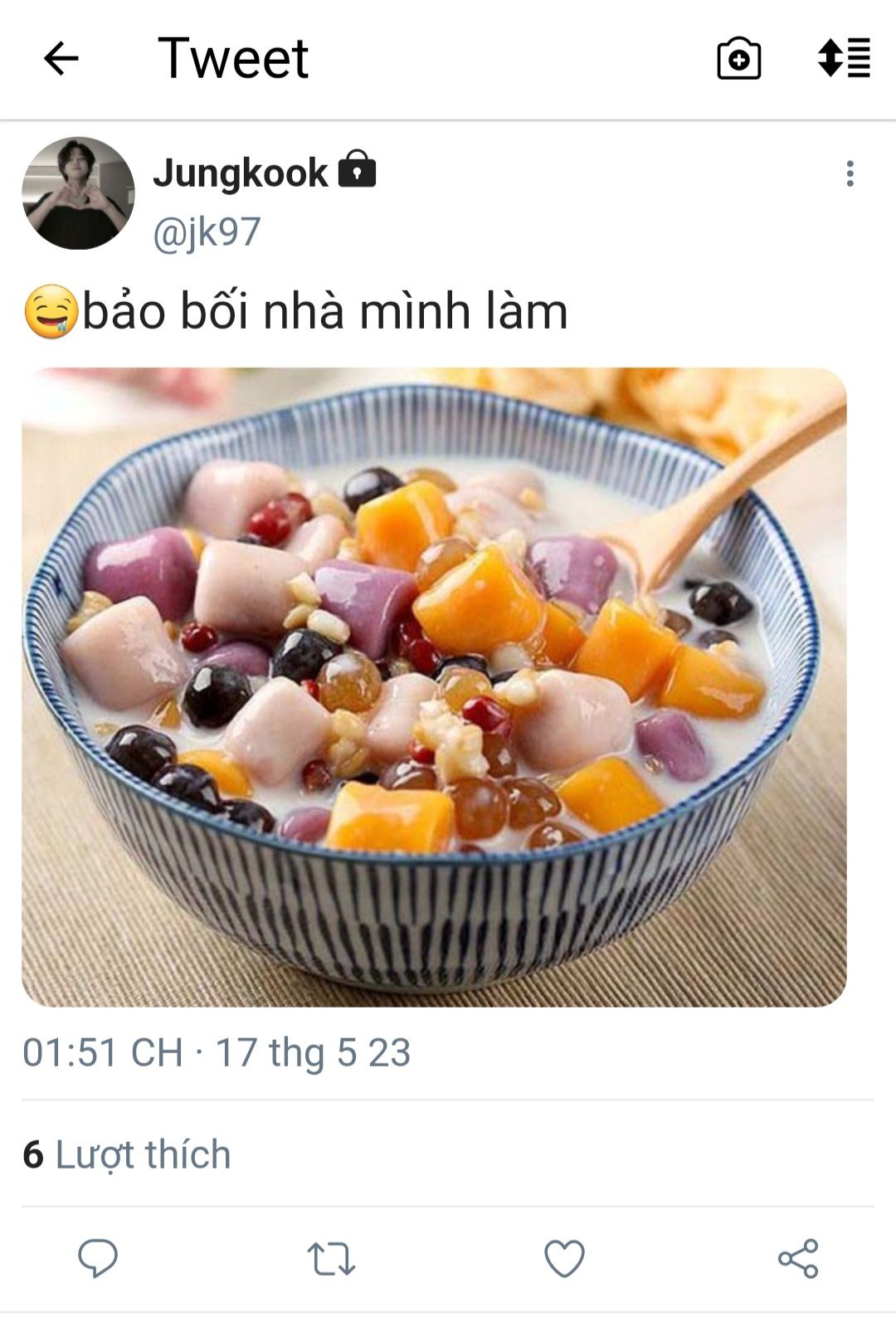Share the tweet using the share icon
This screenshot has width=896, height=1327.
tap(798, 1259)
